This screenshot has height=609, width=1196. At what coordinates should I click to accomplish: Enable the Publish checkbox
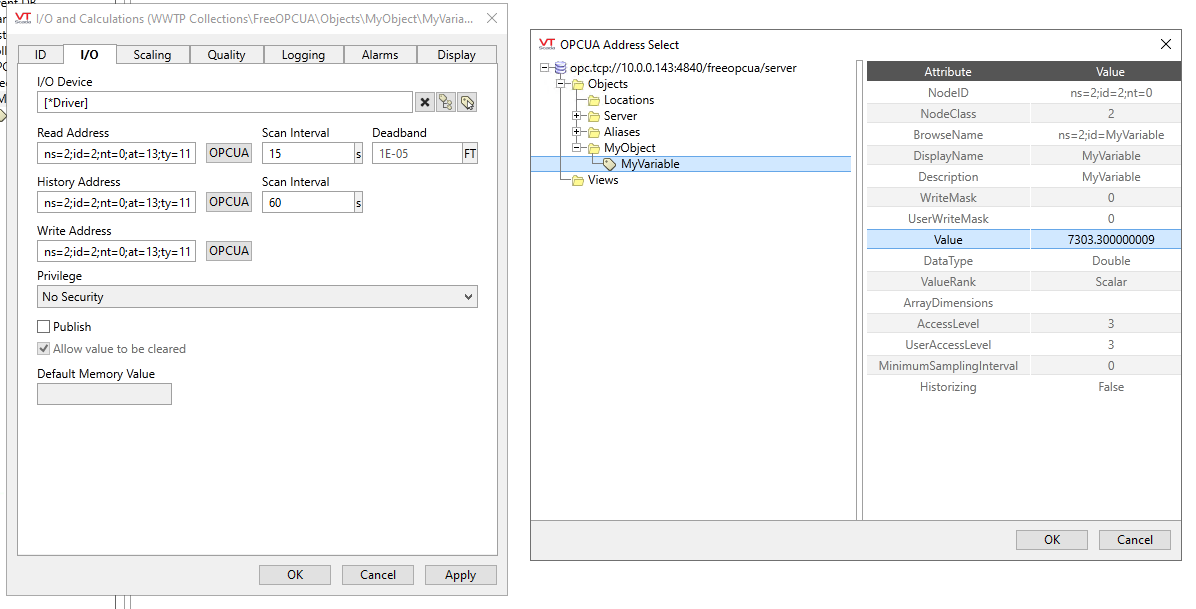(x=44, y=327)
